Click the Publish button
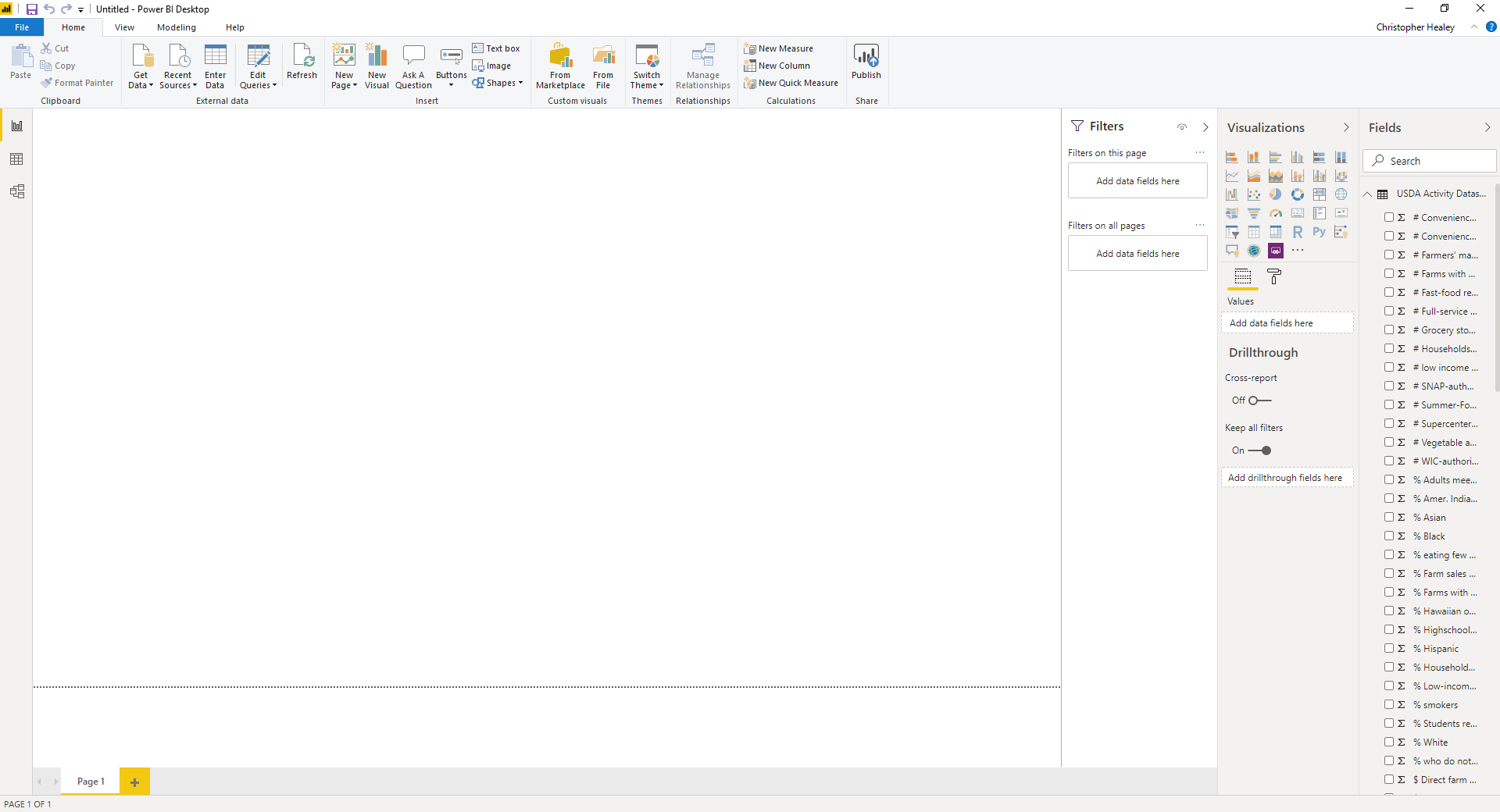 click(x=866, y=62)
